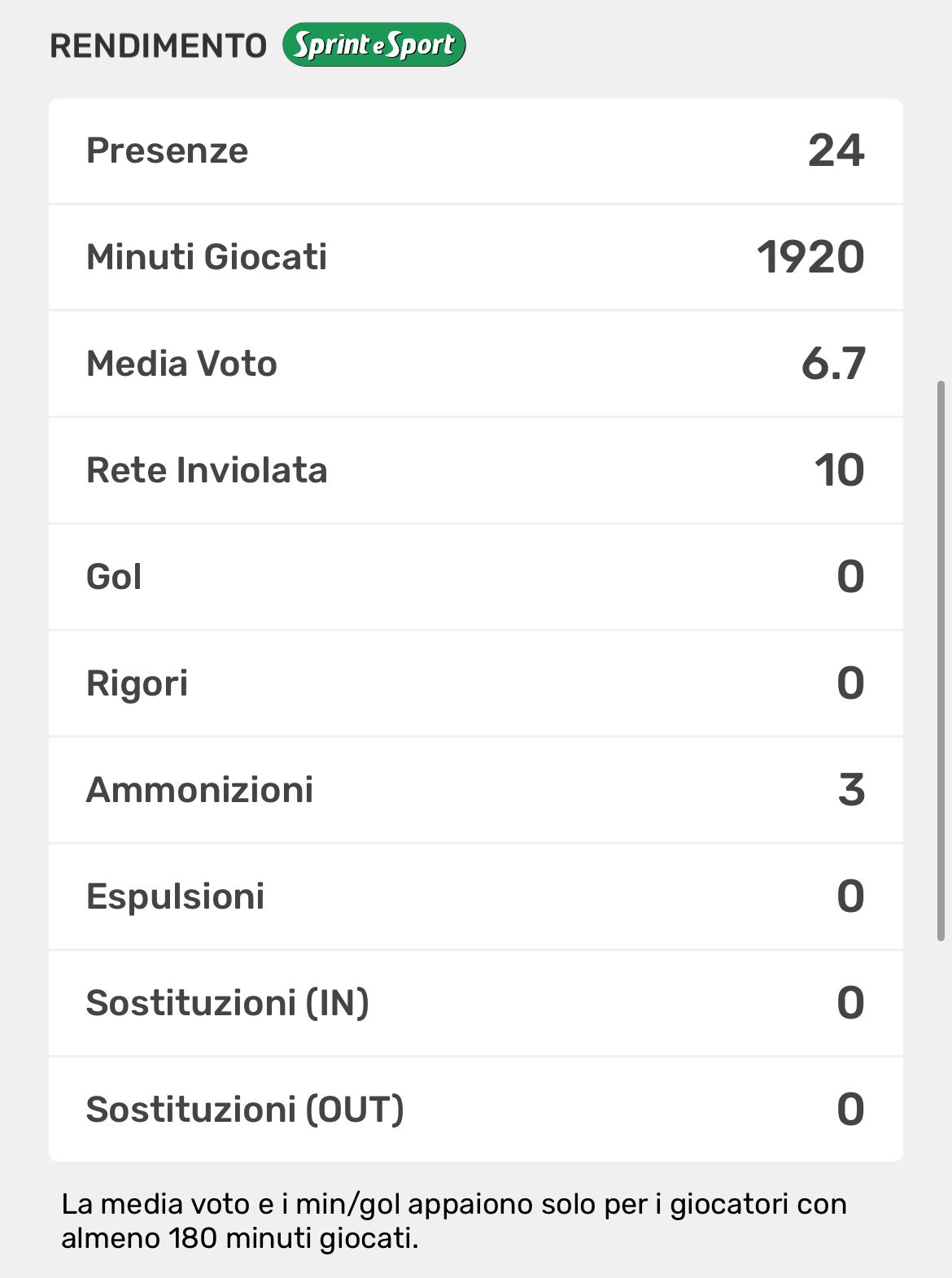This screenshot has height=1278, width=952.
Task: Click the clean sheets value 10
Action: (839, 470)
